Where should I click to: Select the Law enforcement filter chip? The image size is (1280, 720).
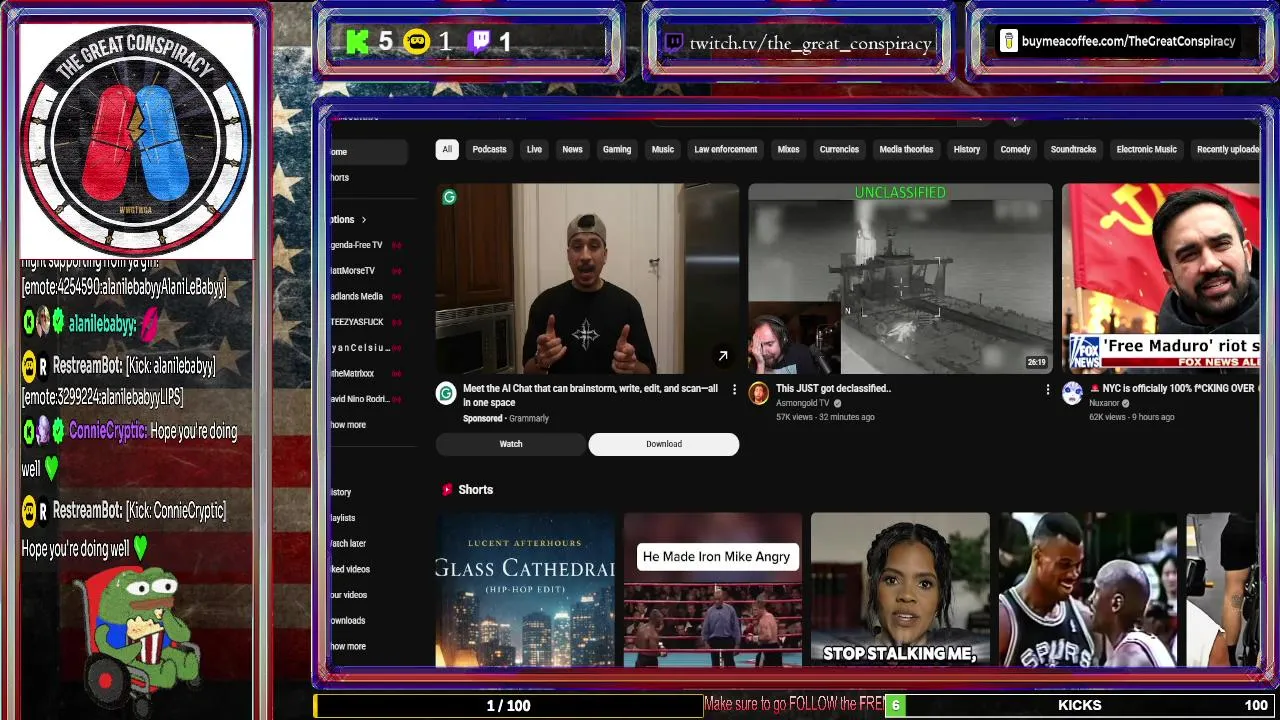(726, 149)
